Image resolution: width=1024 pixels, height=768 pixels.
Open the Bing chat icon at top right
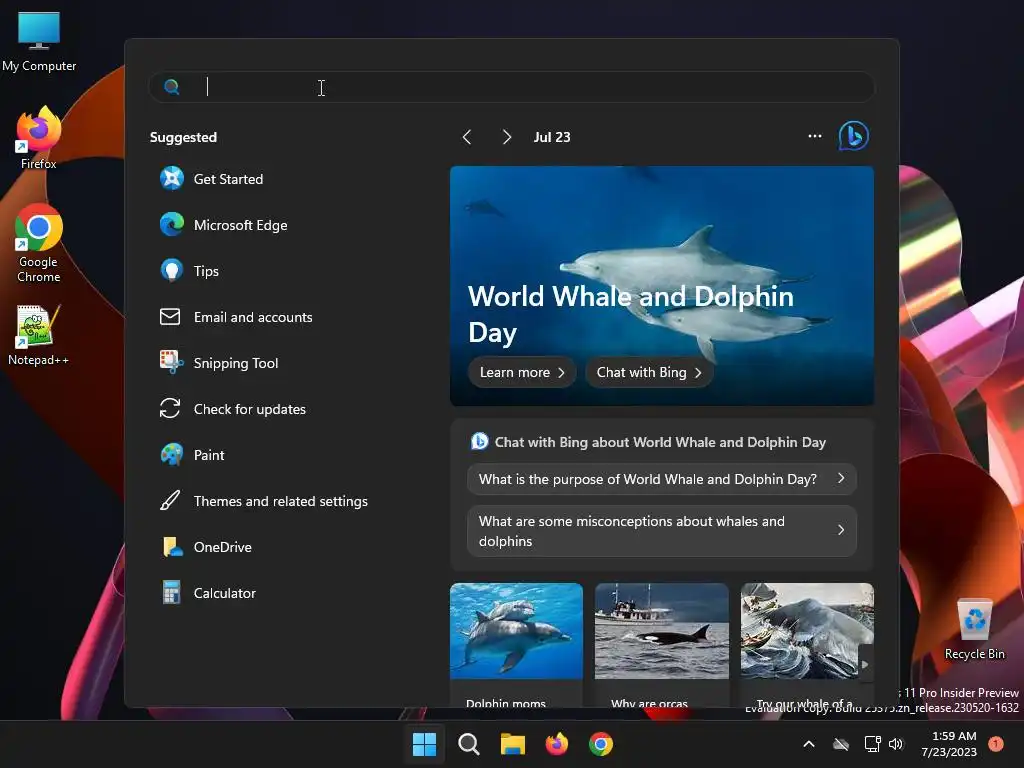854,136
